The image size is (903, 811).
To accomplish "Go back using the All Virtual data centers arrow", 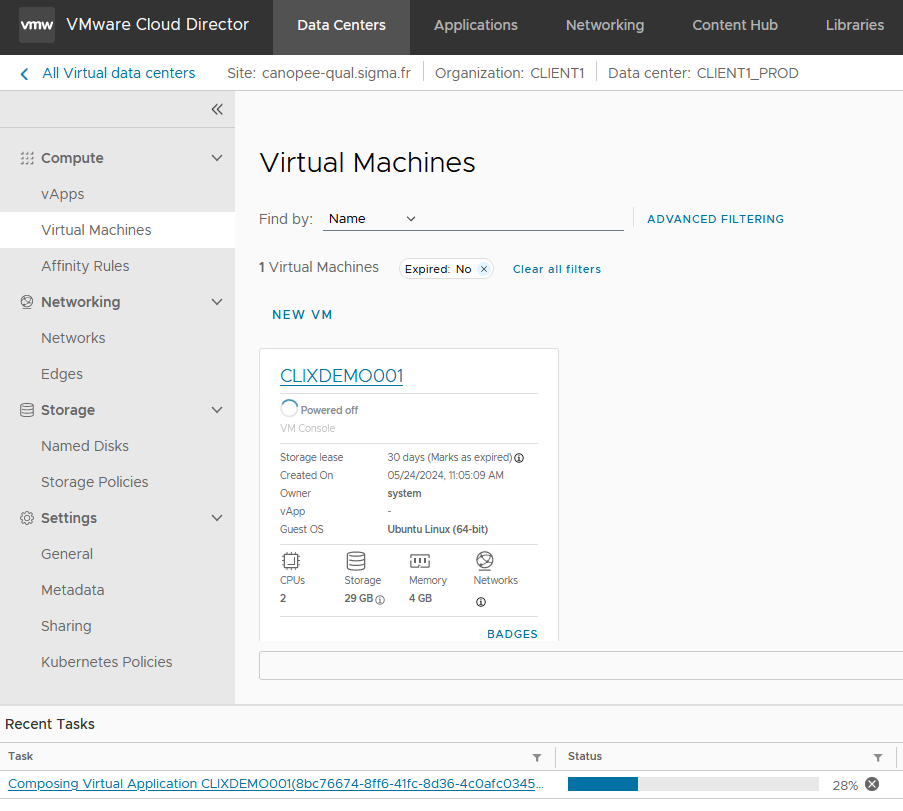I will click(25, 73).
